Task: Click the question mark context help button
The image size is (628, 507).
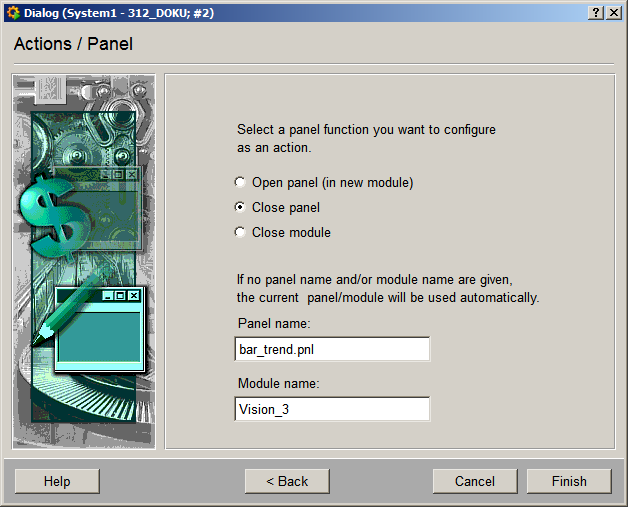Action: click(x=596, y=12)
